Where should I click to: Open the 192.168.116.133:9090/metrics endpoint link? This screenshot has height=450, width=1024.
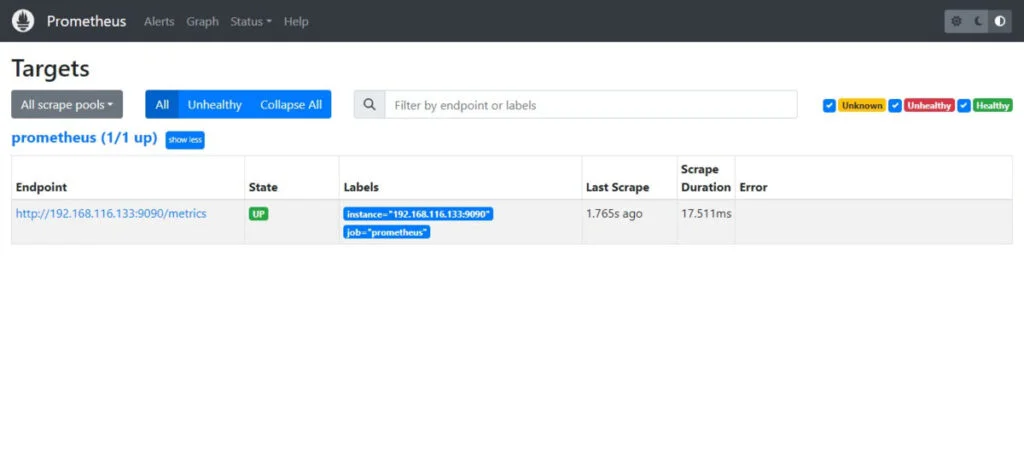click(111, 214)
